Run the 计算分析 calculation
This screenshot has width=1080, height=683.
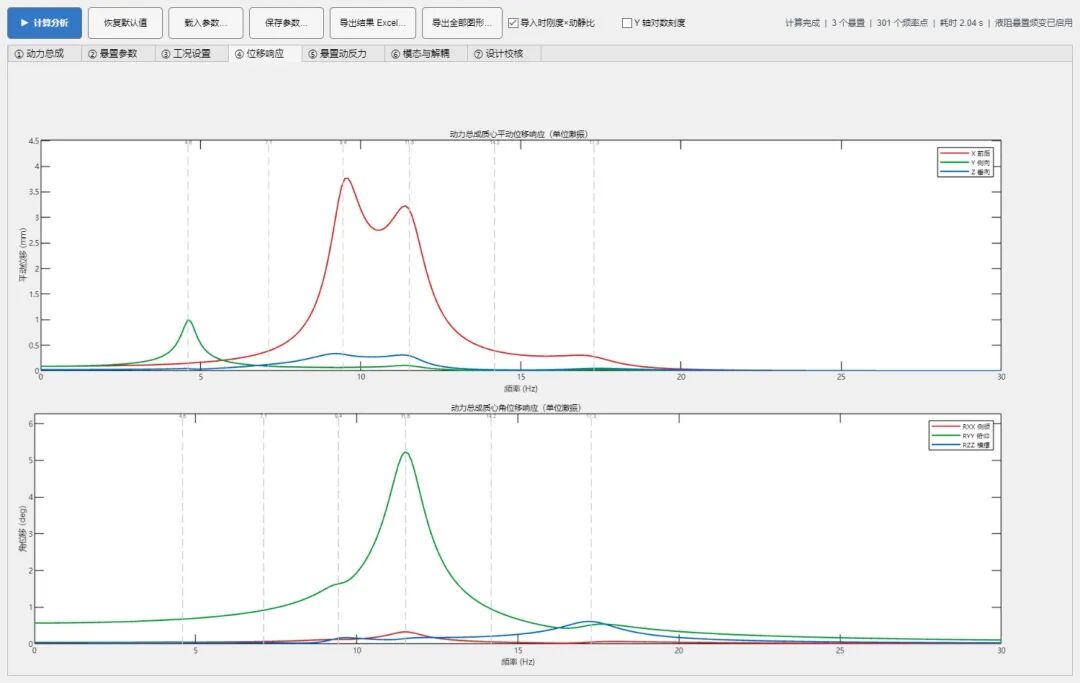tap(45, 23)
